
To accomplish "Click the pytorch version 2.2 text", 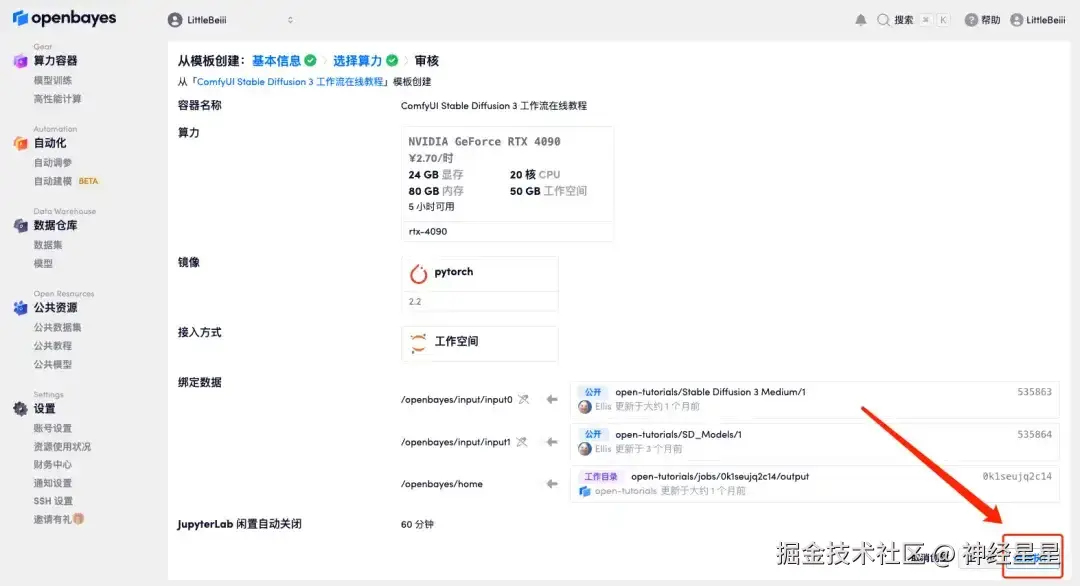I will [x=415, y=302].
